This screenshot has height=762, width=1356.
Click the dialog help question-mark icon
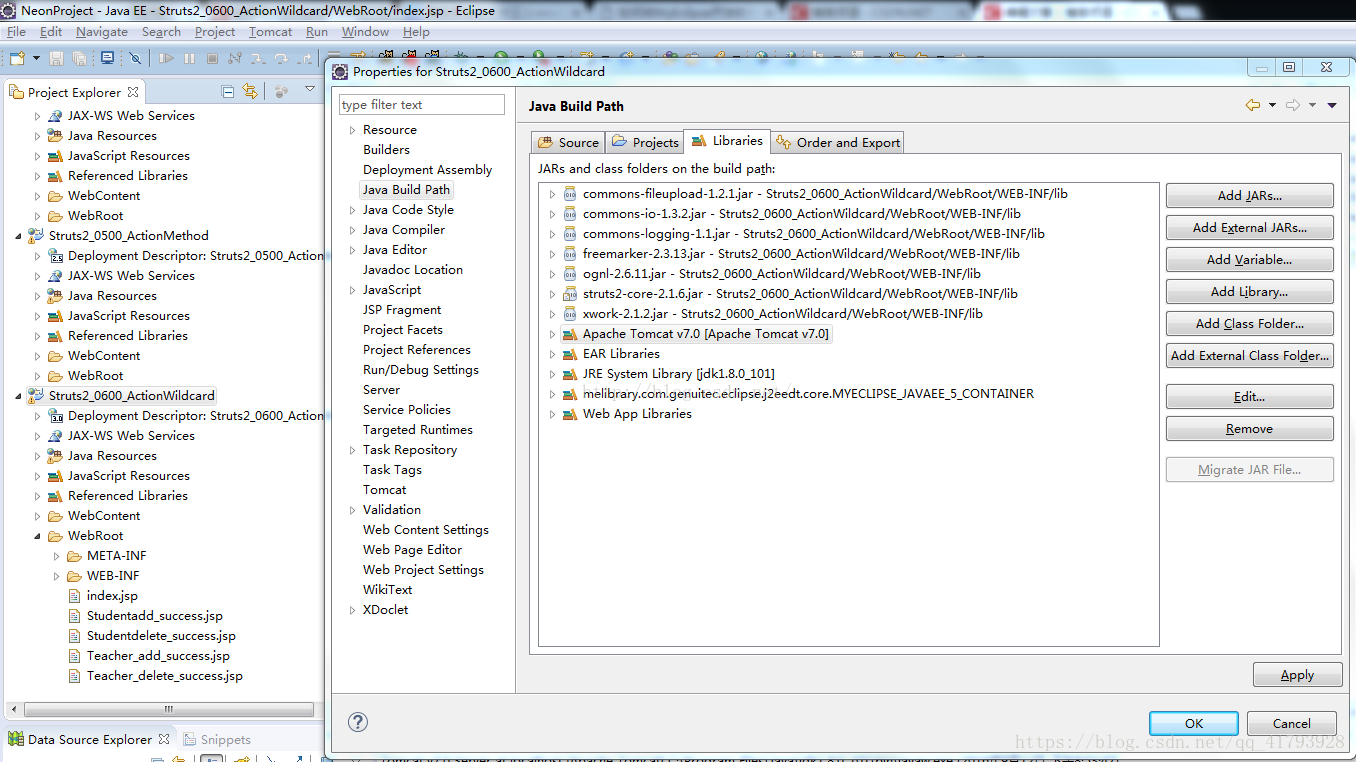pos(358,722)
